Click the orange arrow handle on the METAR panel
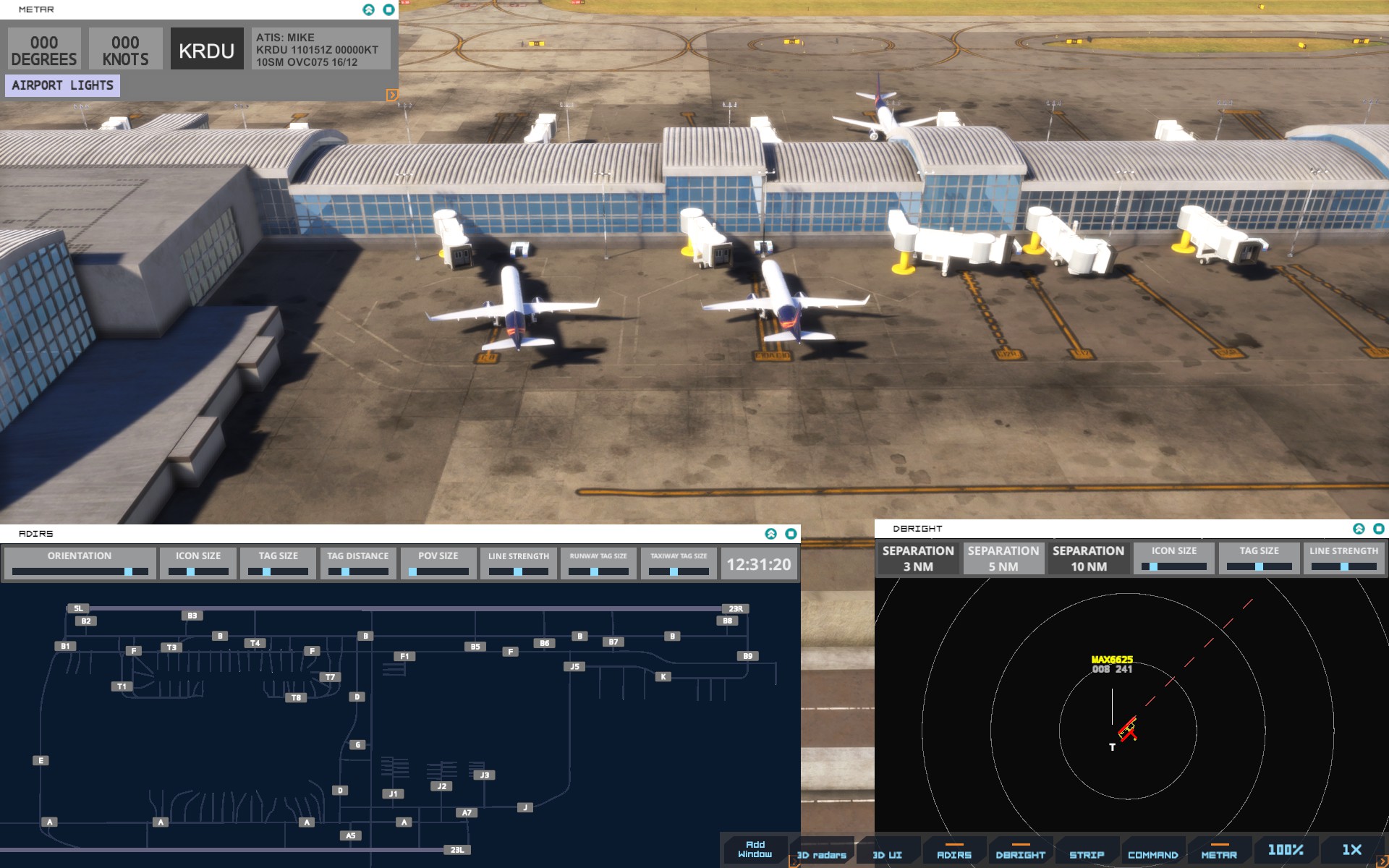 [392, 95]
